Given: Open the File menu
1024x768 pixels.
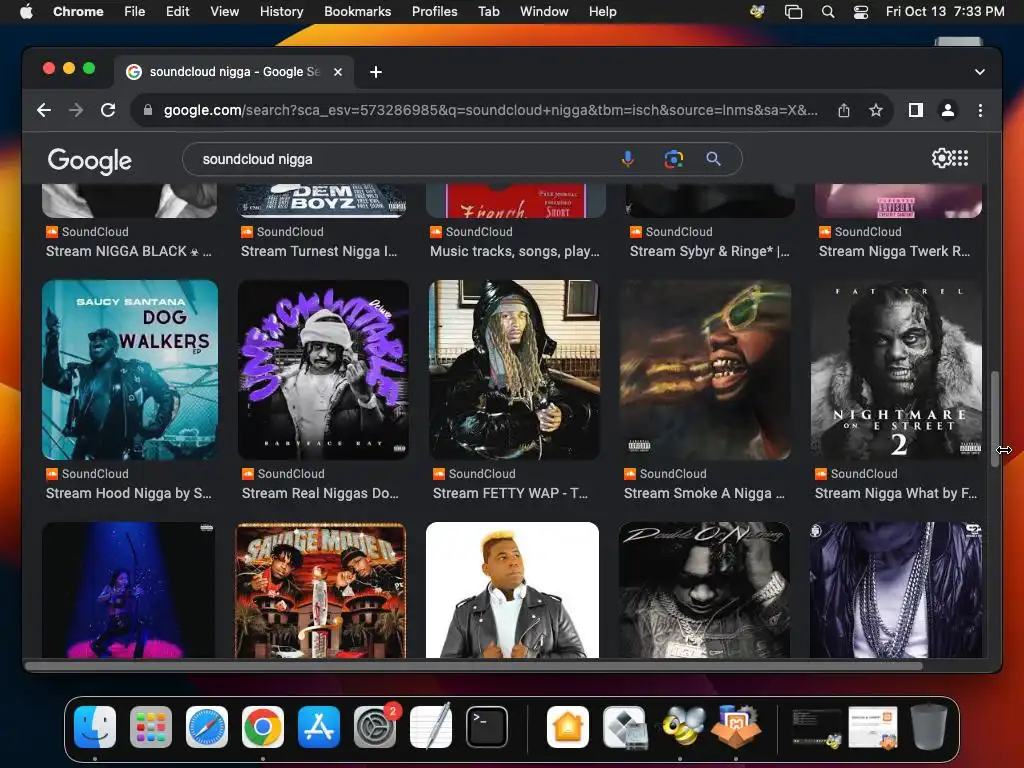Looking at the screenshot, I should click(x=135, y=11).
